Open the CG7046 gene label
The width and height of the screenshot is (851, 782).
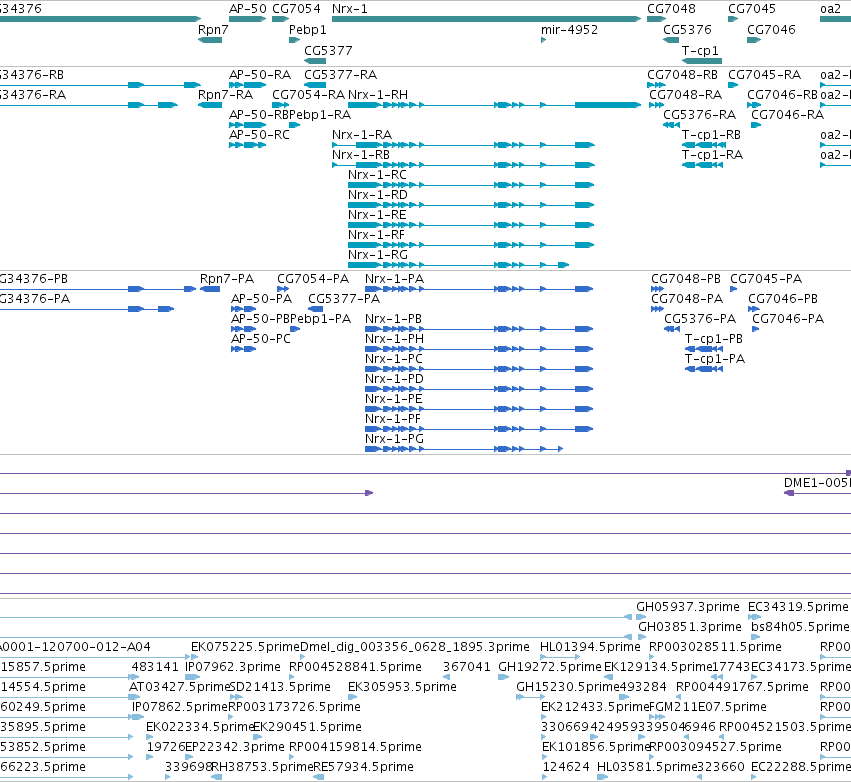771,29
